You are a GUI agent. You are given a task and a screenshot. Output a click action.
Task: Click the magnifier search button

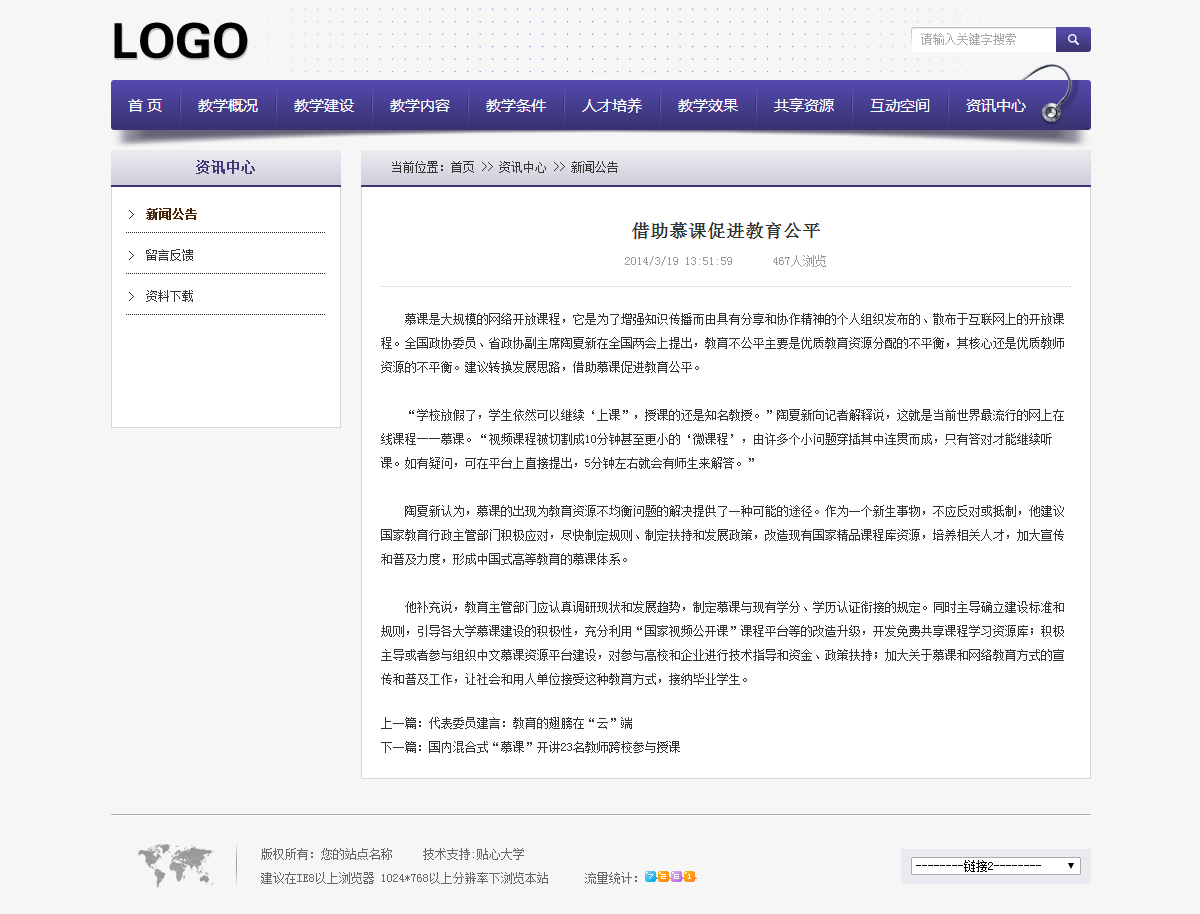click(1073, 40)
